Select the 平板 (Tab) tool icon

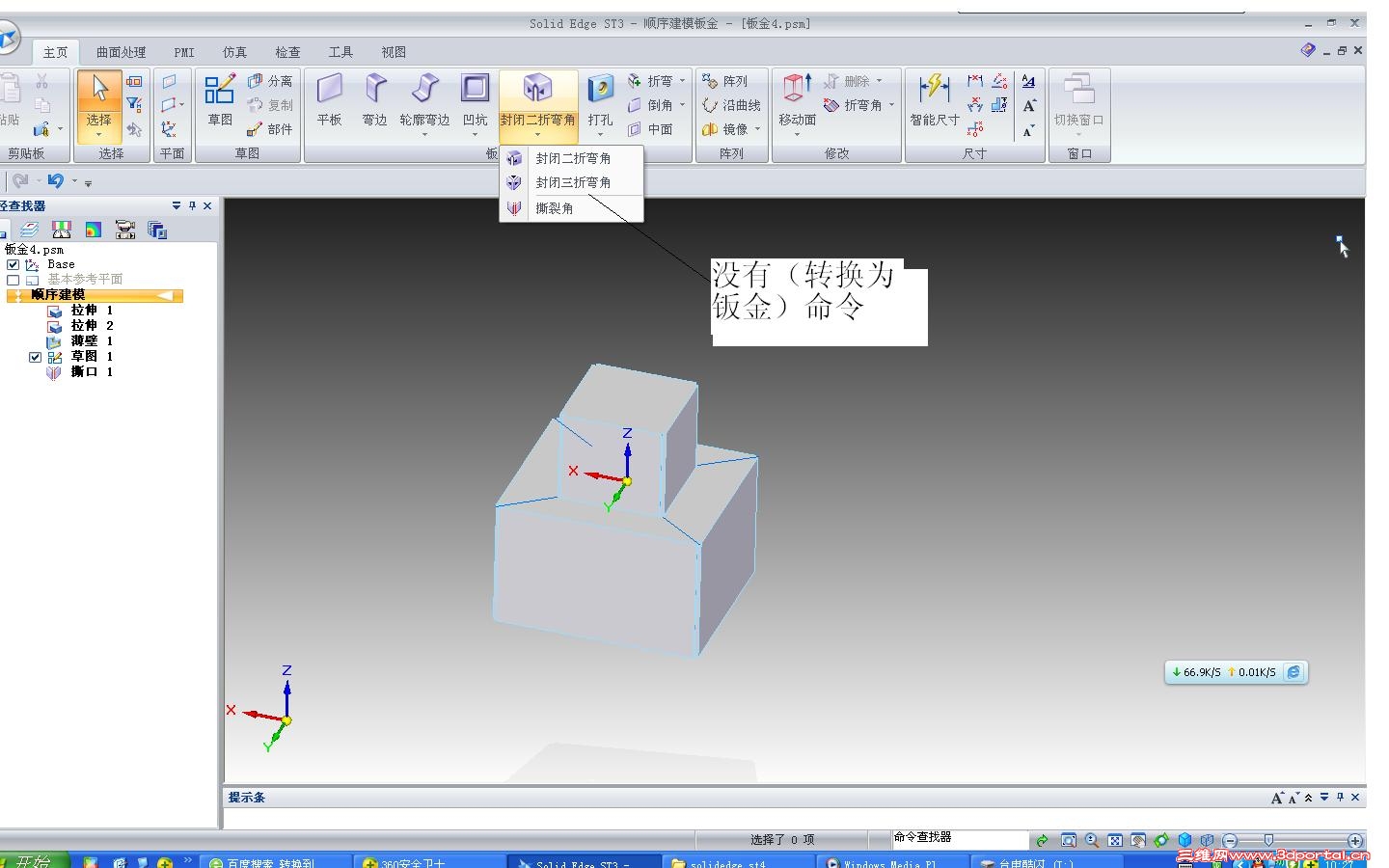[x=330, y=89]
